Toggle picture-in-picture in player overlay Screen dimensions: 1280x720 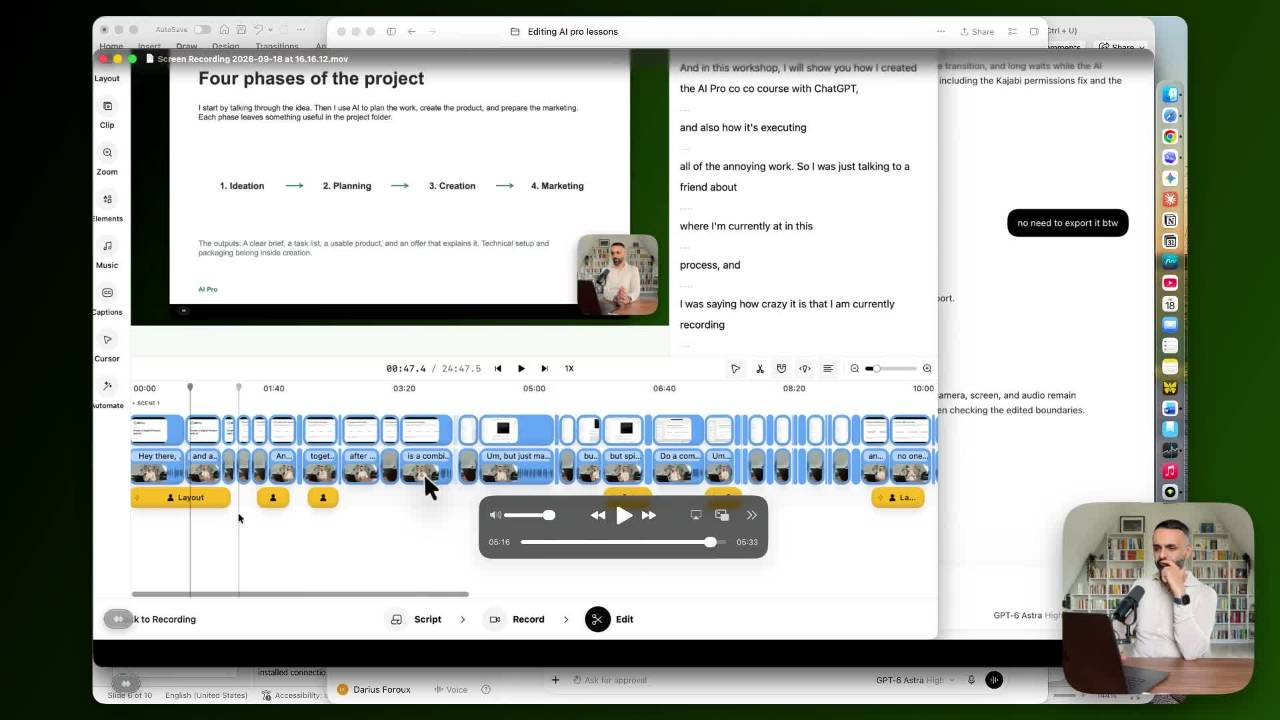click(x=722, y=515)
